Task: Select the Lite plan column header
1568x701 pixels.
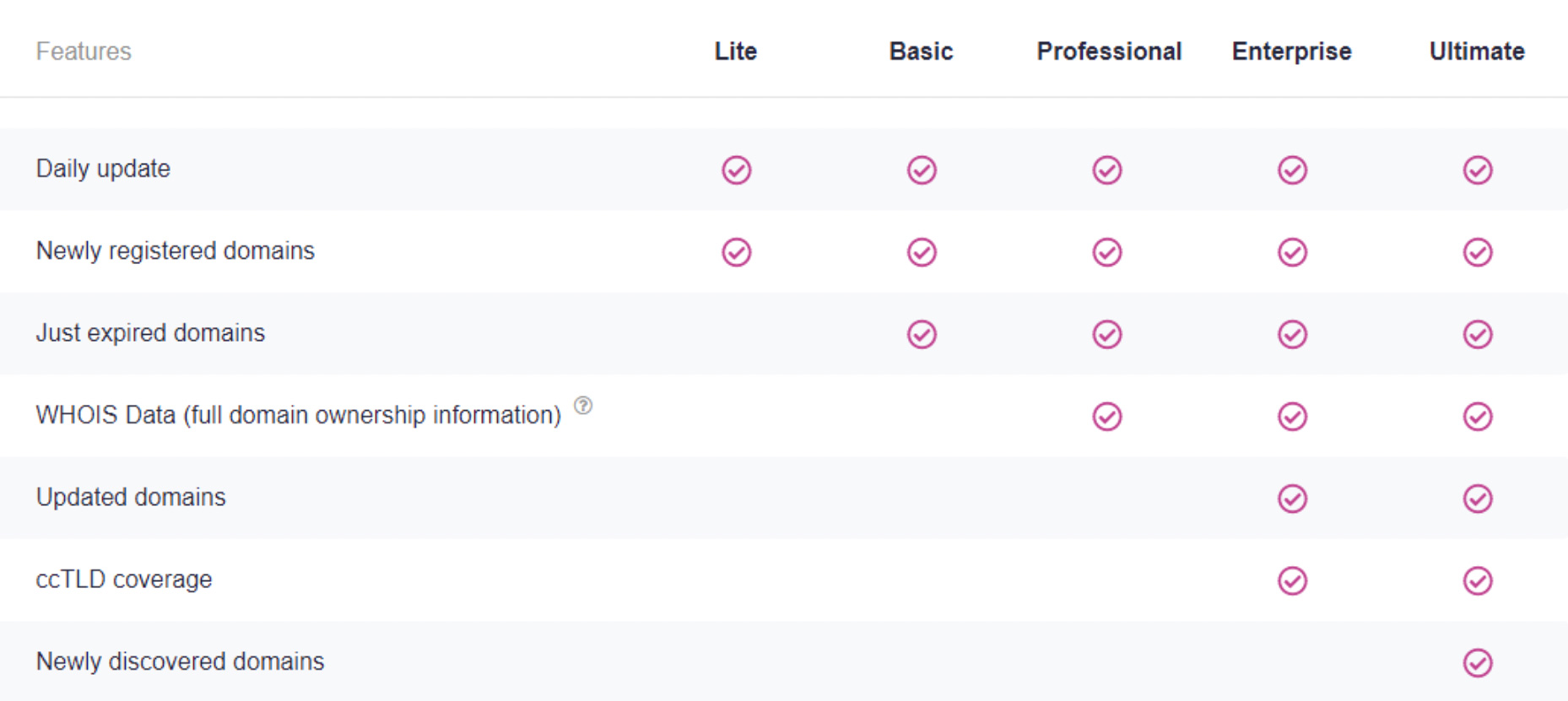Action: [736, 51]
